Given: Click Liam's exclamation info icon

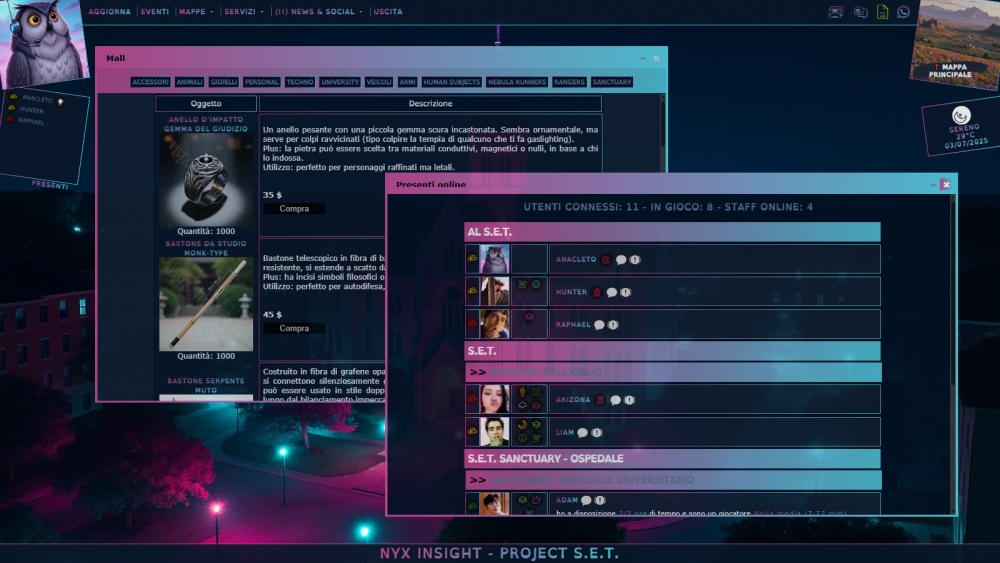Looking at the screenshot, I should tap(596, 432).
